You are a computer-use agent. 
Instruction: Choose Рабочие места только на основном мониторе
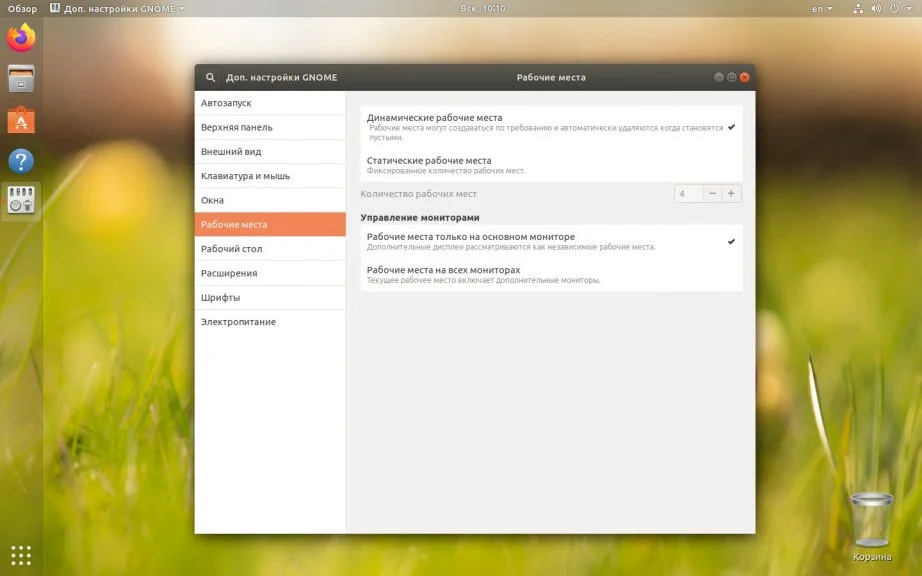551,242
